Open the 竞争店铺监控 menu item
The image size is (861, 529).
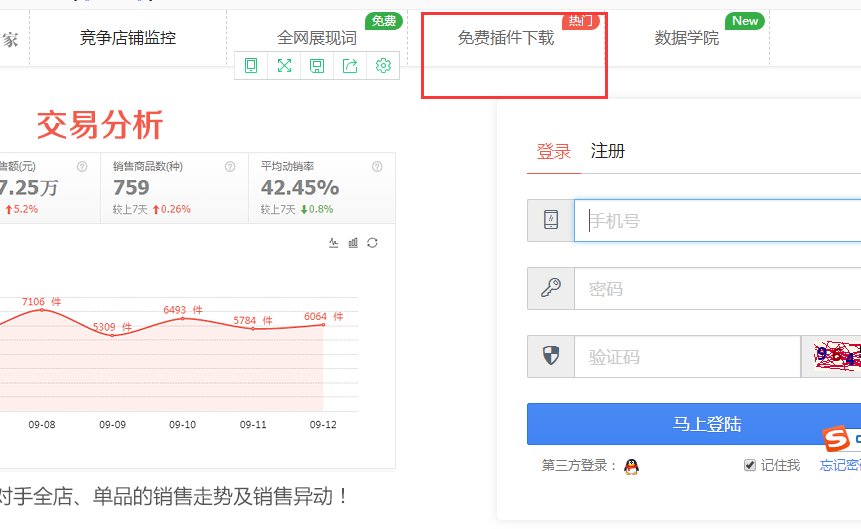pos(128,38)
